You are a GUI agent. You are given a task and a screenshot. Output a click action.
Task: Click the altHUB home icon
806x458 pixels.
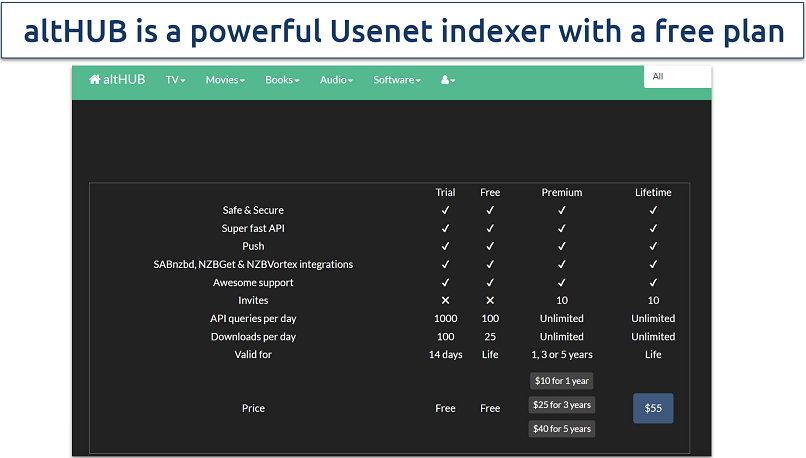(95, 80)
